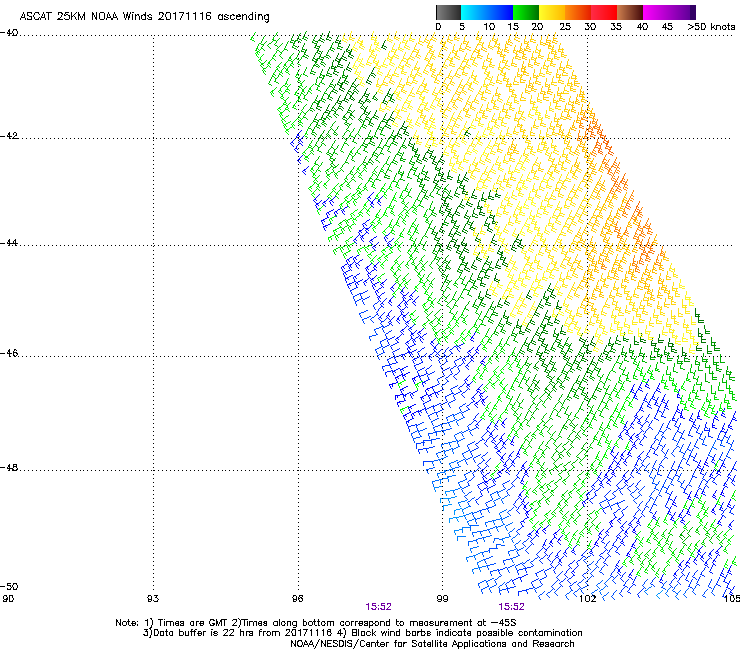Screen dimensions: 740x650
Task: Click the green 15-20 knots legend segment
Action: coord(526,12)
